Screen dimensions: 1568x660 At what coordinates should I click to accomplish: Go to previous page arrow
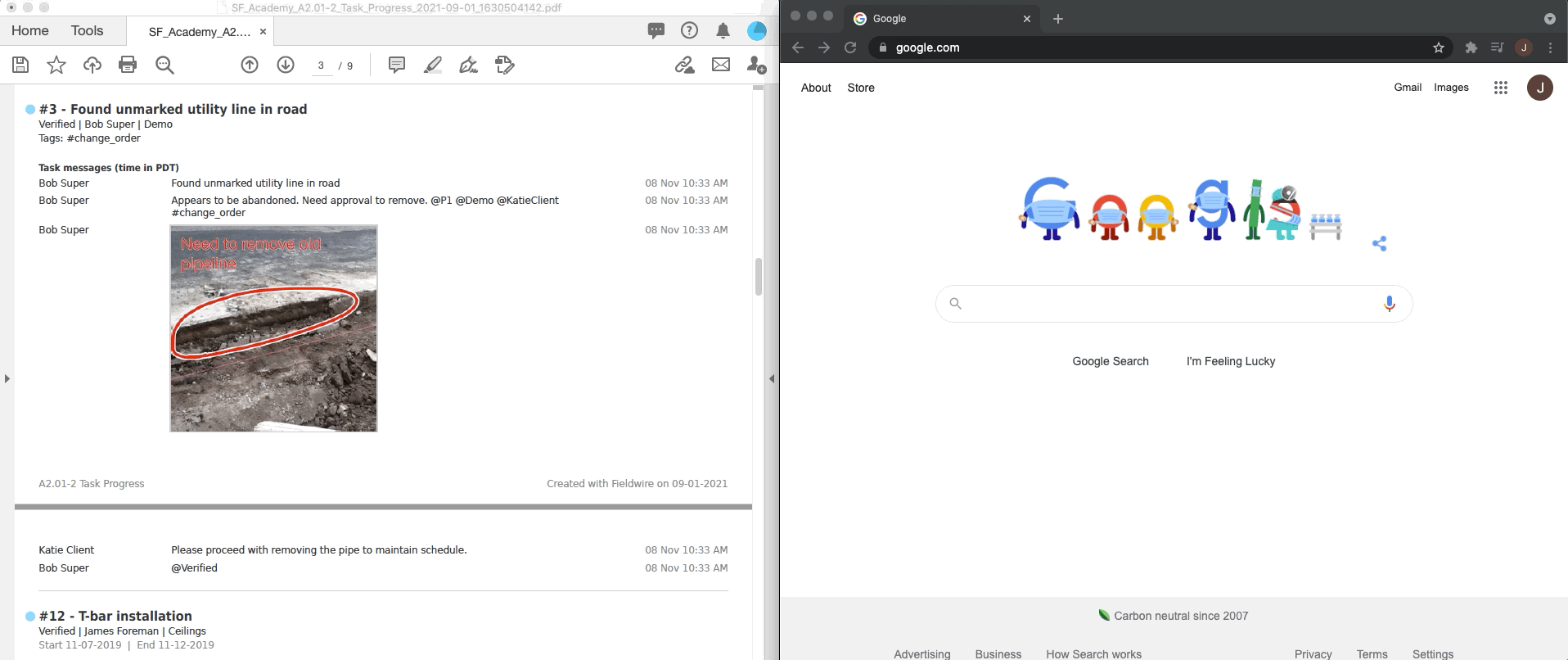(250, 65)
